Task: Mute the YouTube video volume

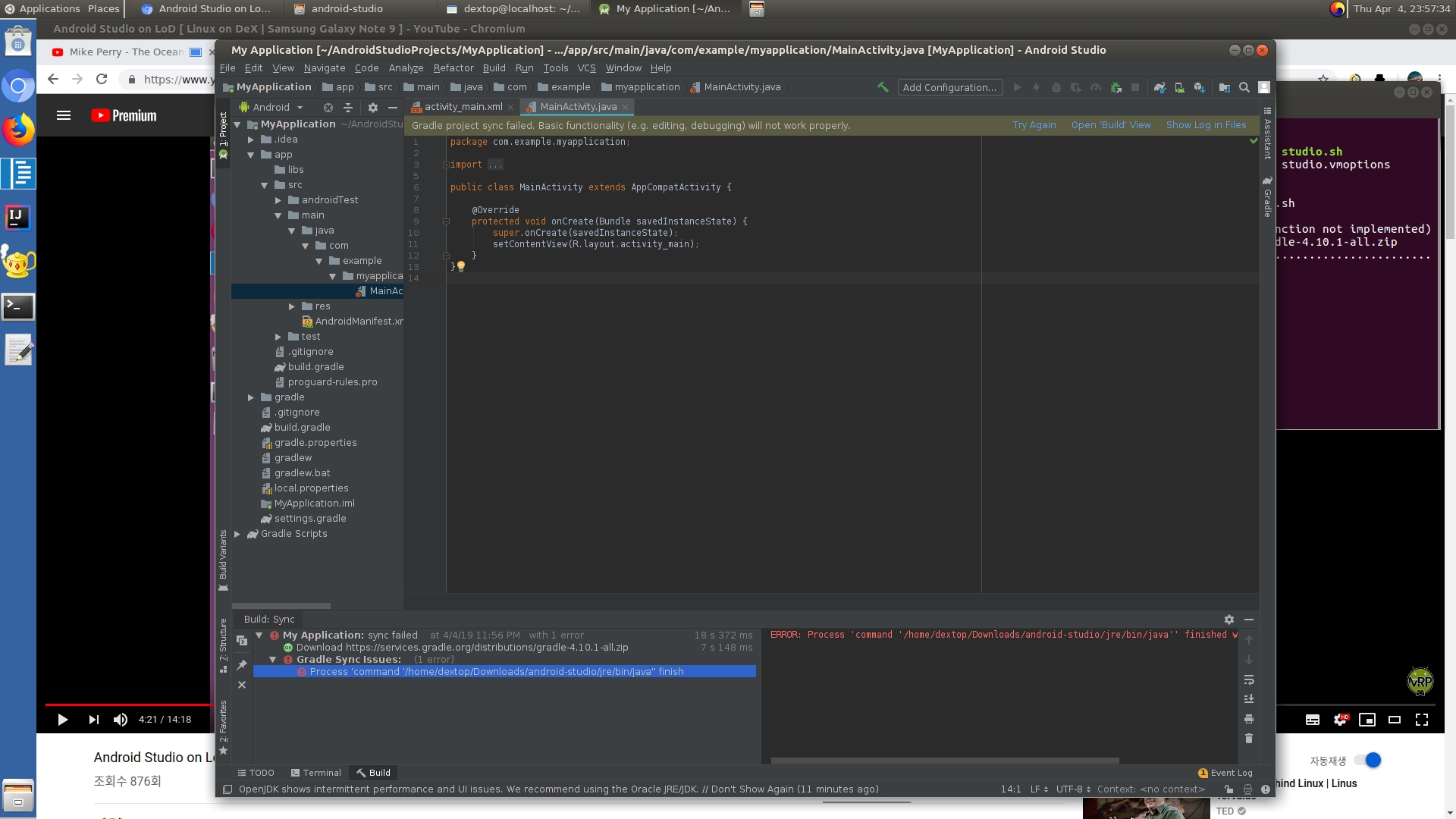Action: (x=121, y=720)
